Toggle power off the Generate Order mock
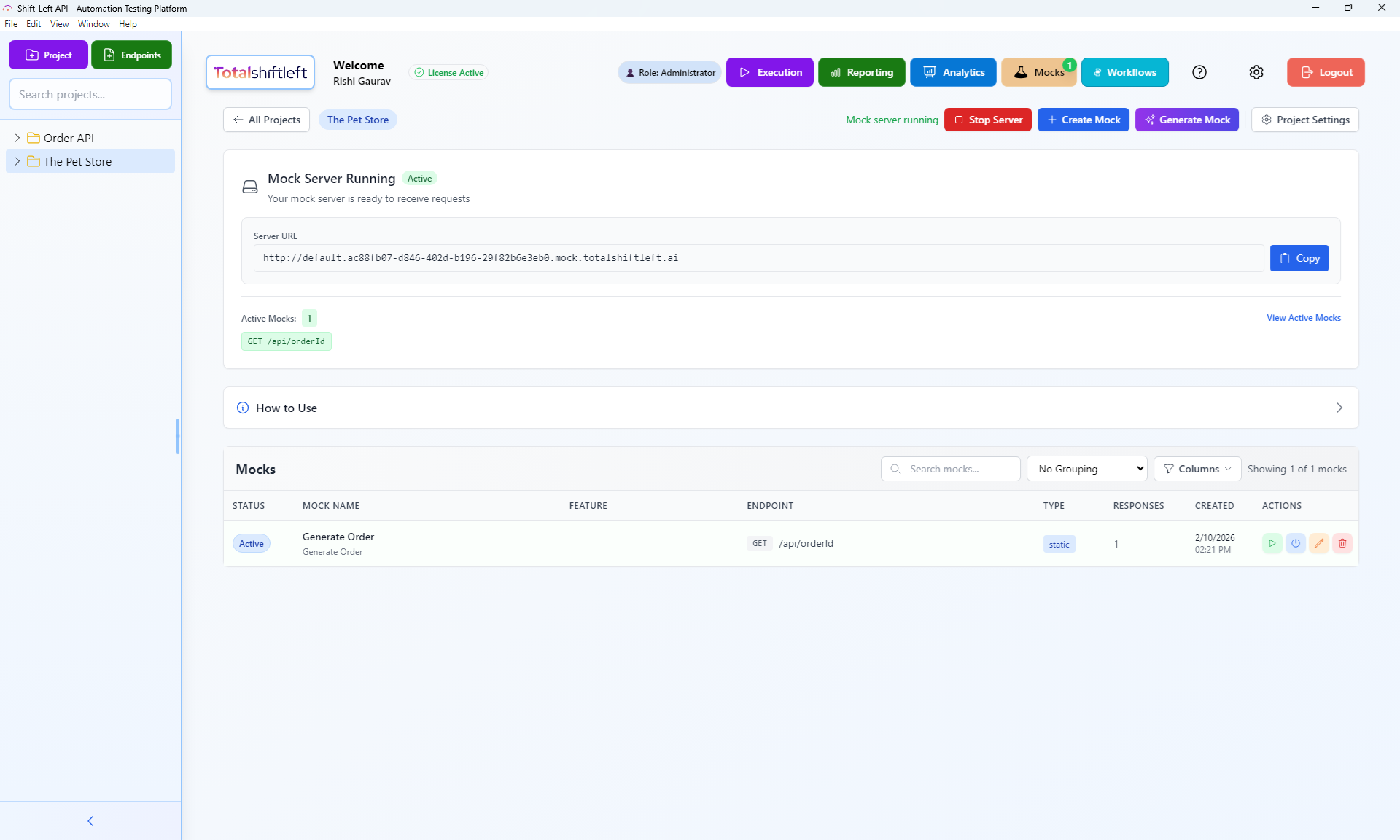This screenshot has width=1400, height=840. pos(1295,543)
